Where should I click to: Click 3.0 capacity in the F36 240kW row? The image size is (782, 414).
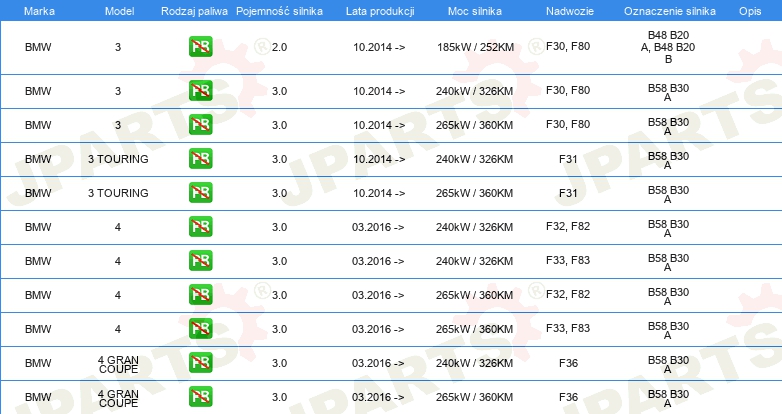279,363
